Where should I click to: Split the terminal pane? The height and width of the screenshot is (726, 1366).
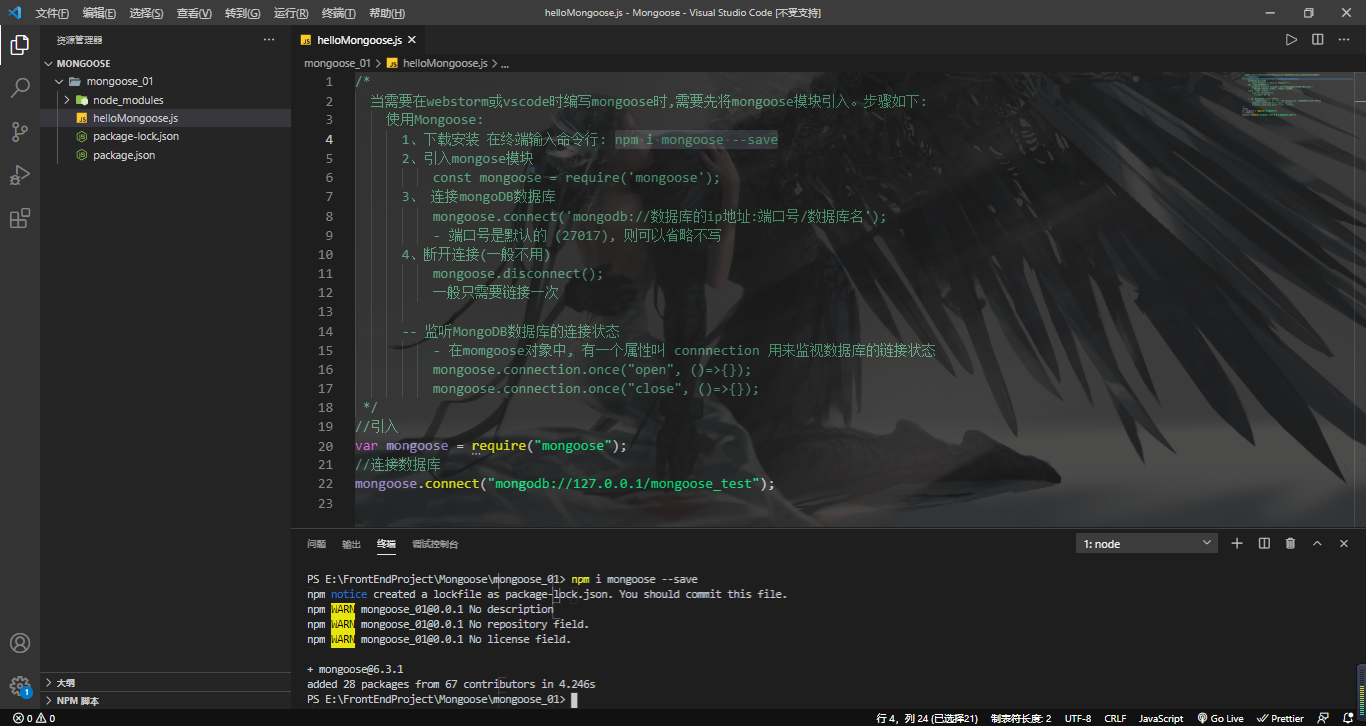[x=1264, y=543]
